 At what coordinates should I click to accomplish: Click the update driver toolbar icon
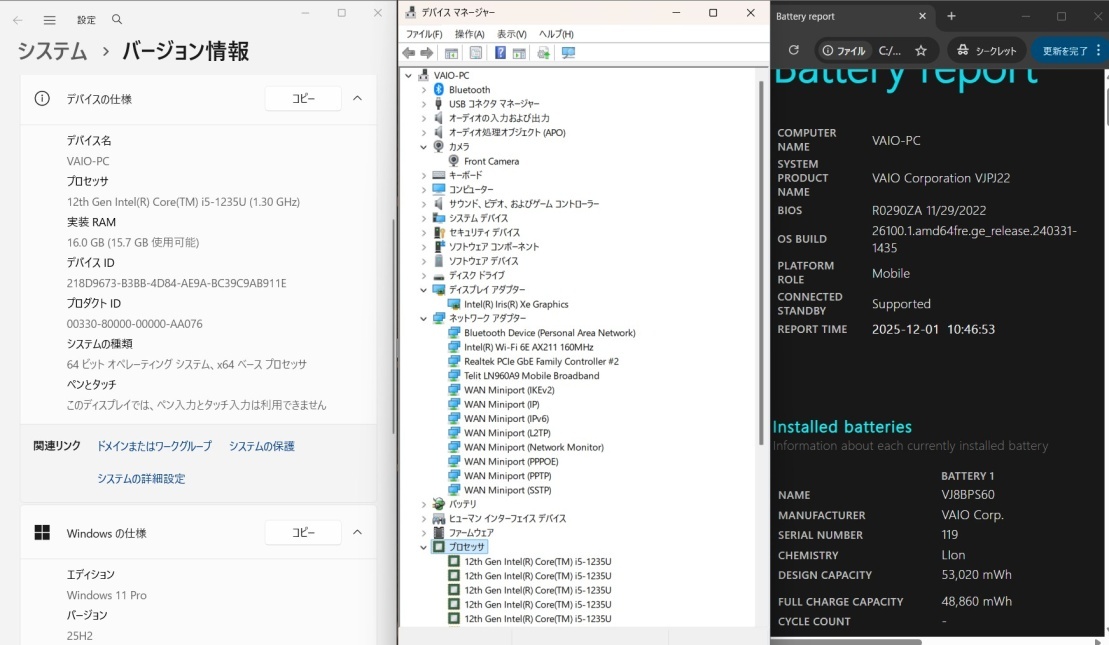[x=543, y=53]
